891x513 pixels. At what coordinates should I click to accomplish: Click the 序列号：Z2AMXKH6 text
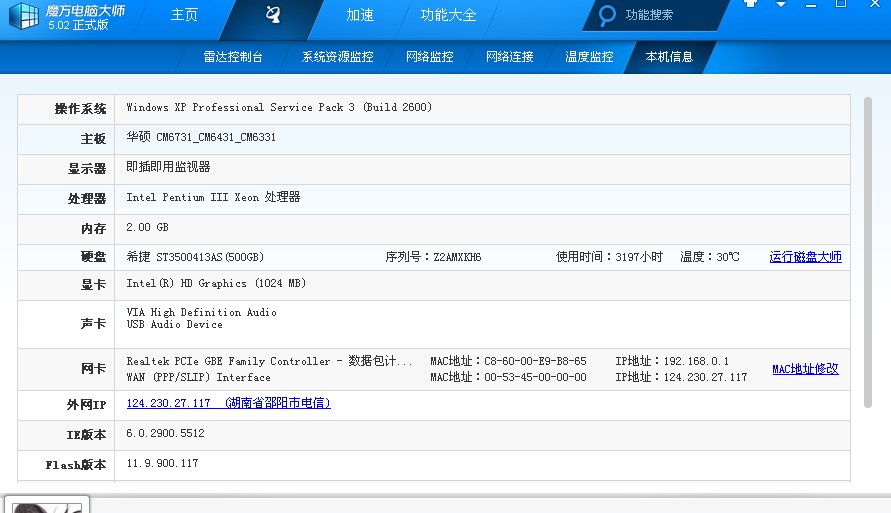coord(433,257)
